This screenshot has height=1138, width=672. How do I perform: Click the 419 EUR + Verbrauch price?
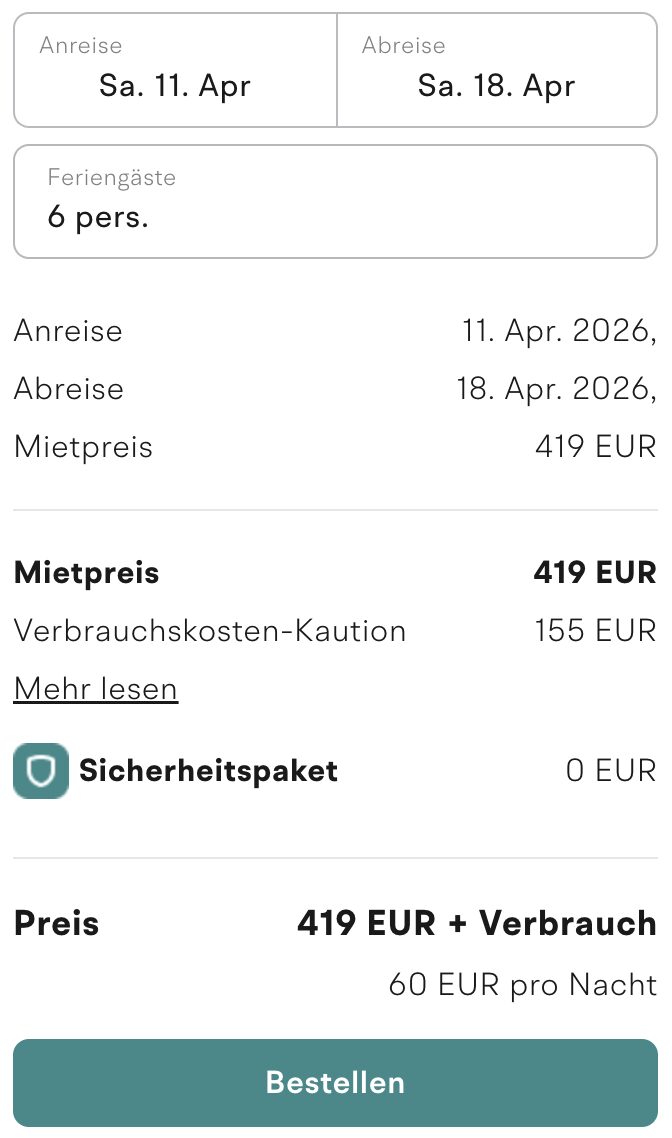(x=476, y=923)
